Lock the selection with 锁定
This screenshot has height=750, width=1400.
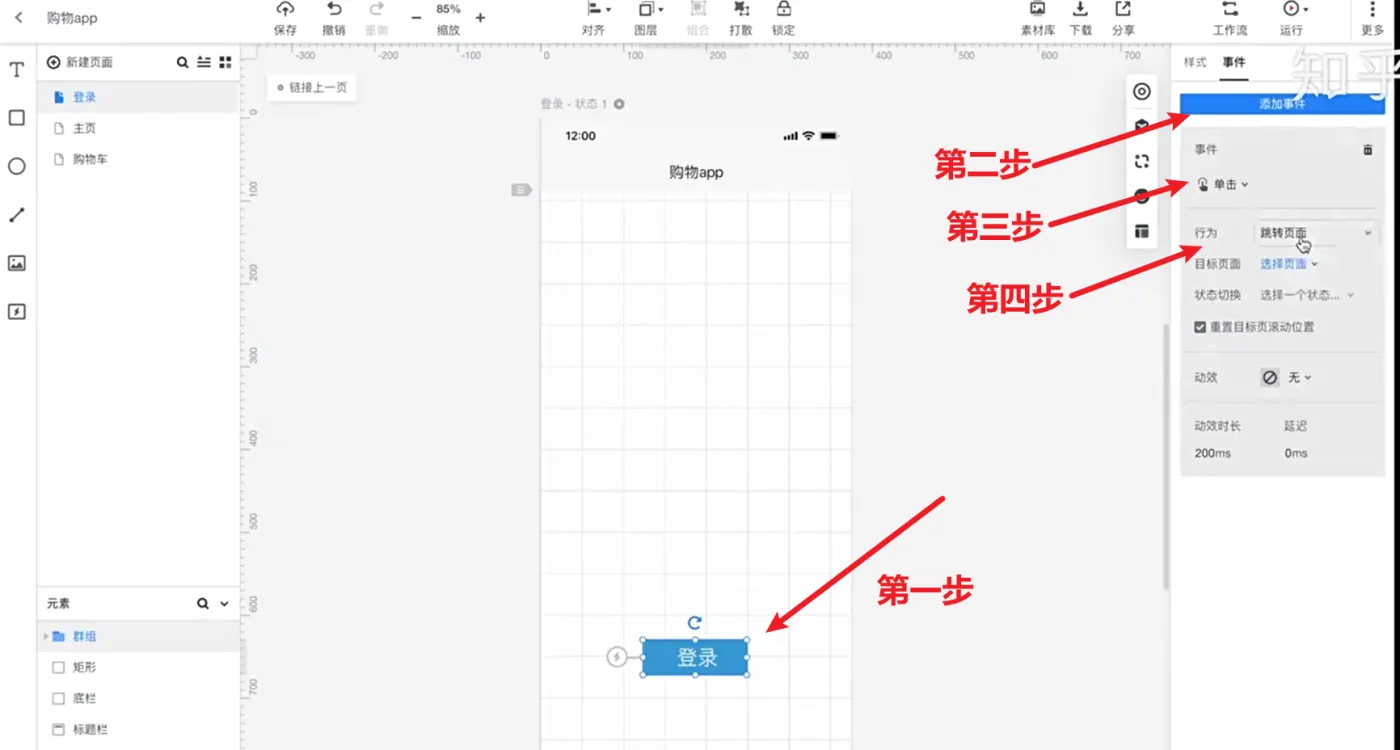[x=784, y=19]
